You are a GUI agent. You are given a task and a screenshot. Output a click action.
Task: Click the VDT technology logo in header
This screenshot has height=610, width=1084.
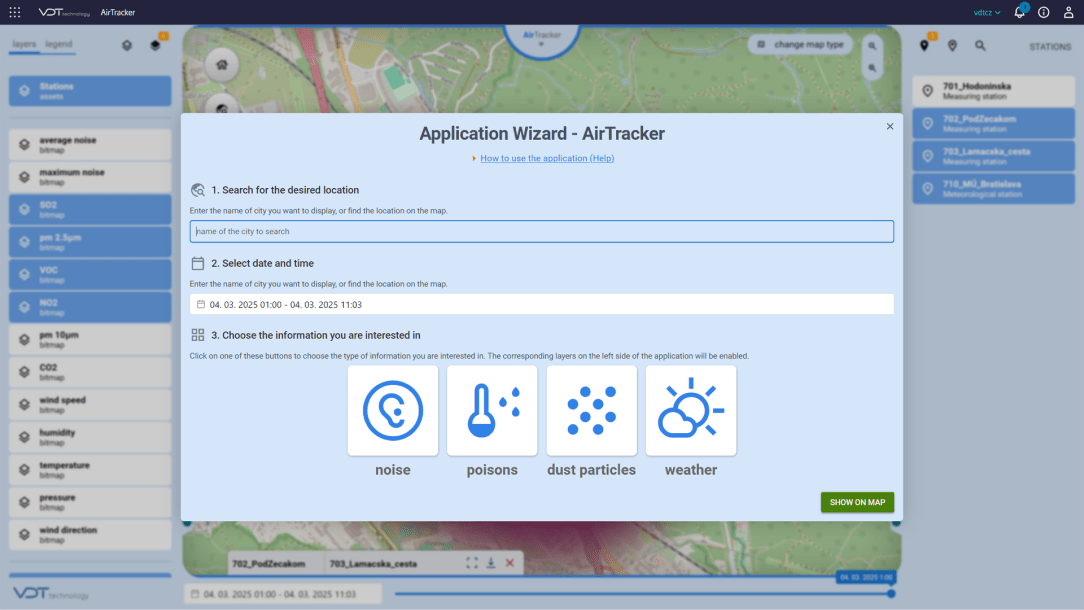[64, 12]
